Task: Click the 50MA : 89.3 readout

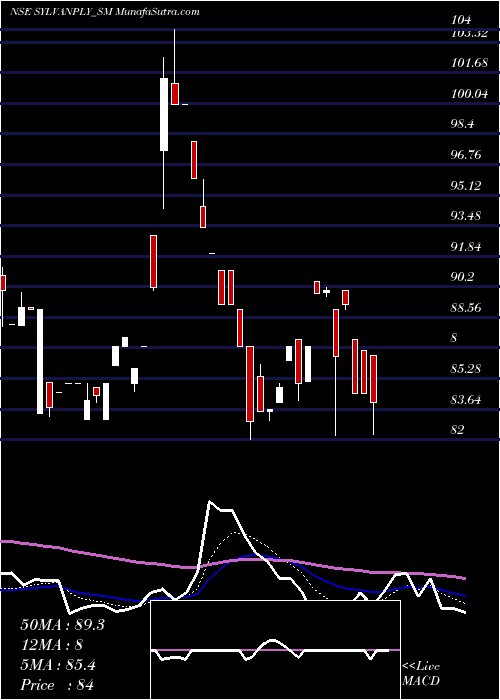Action: [x=62, y=625]
